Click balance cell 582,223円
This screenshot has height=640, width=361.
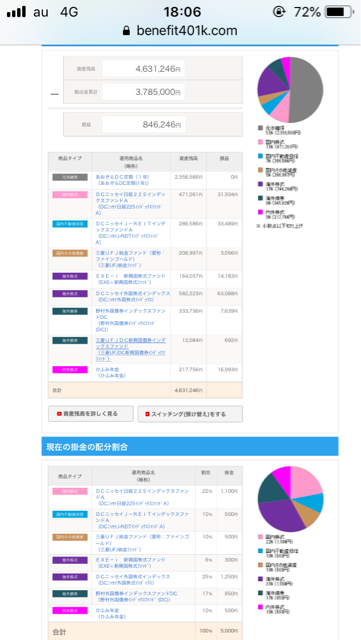(x=191, y=293)
